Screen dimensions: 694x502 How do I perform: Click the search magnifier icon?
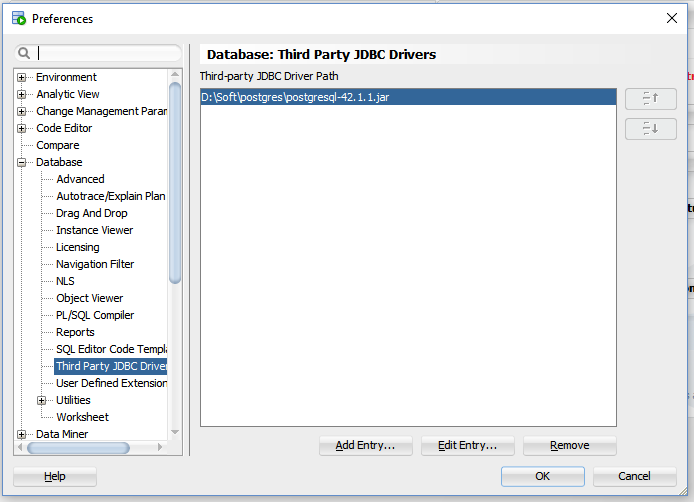pyautogui.click(x=23, y=53)
